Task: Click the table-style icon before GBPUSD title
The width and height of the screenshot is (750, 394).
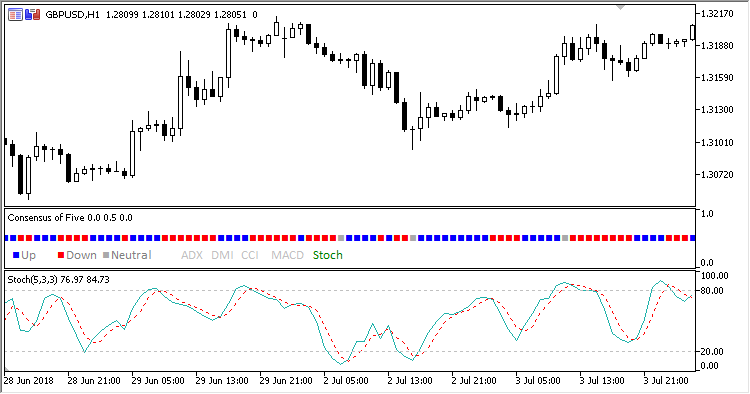Action: [15, 15]
